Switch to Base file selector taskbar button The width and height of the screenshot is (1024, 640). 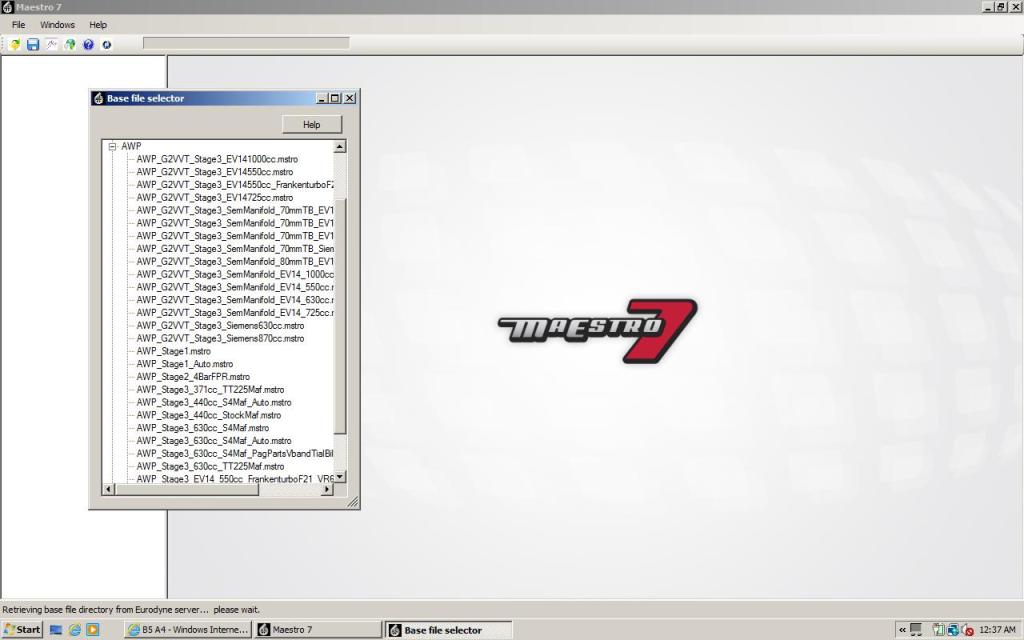[x=449, y=630]
